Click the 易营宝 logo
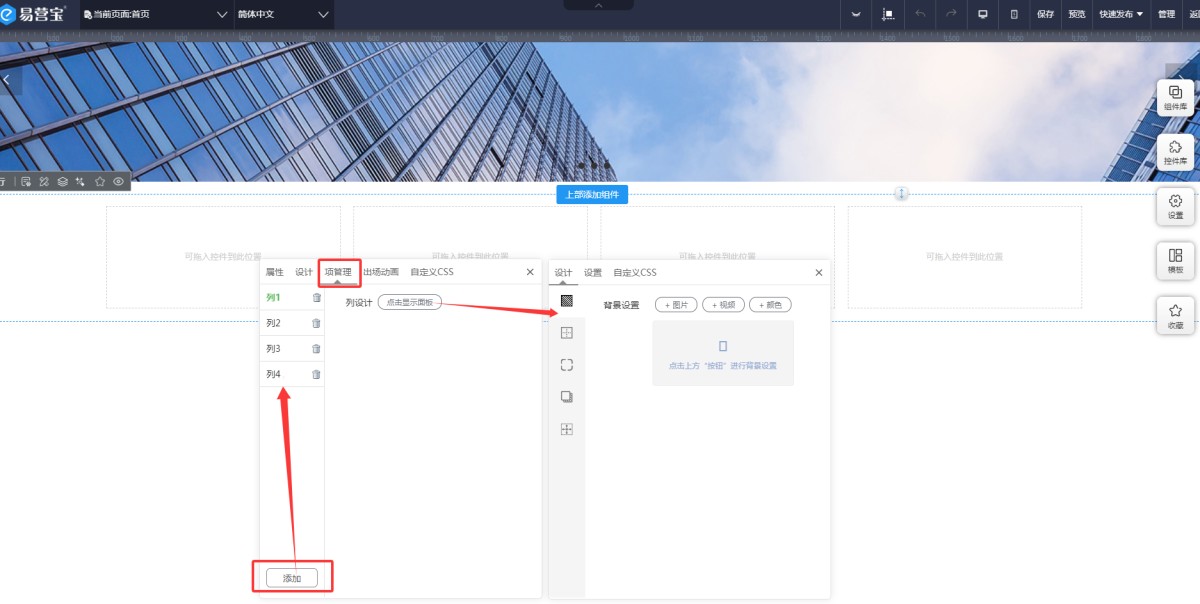 34,14
